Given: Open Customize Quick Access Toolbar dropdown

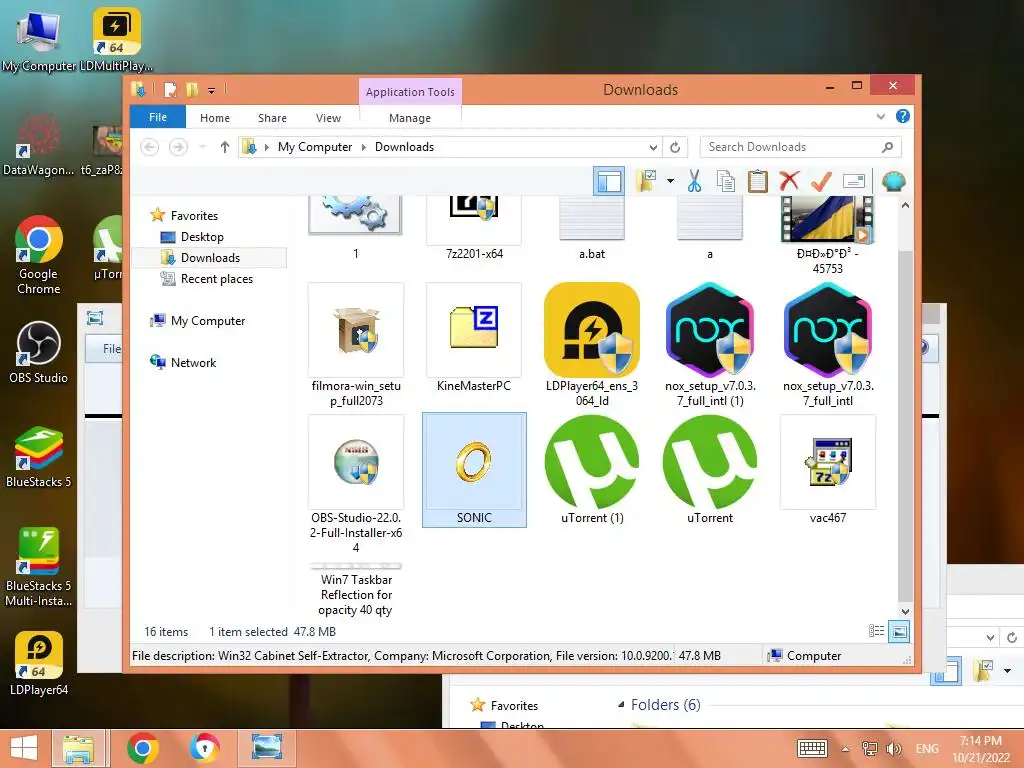Looking at the screenshot, I should click(212, 90).
